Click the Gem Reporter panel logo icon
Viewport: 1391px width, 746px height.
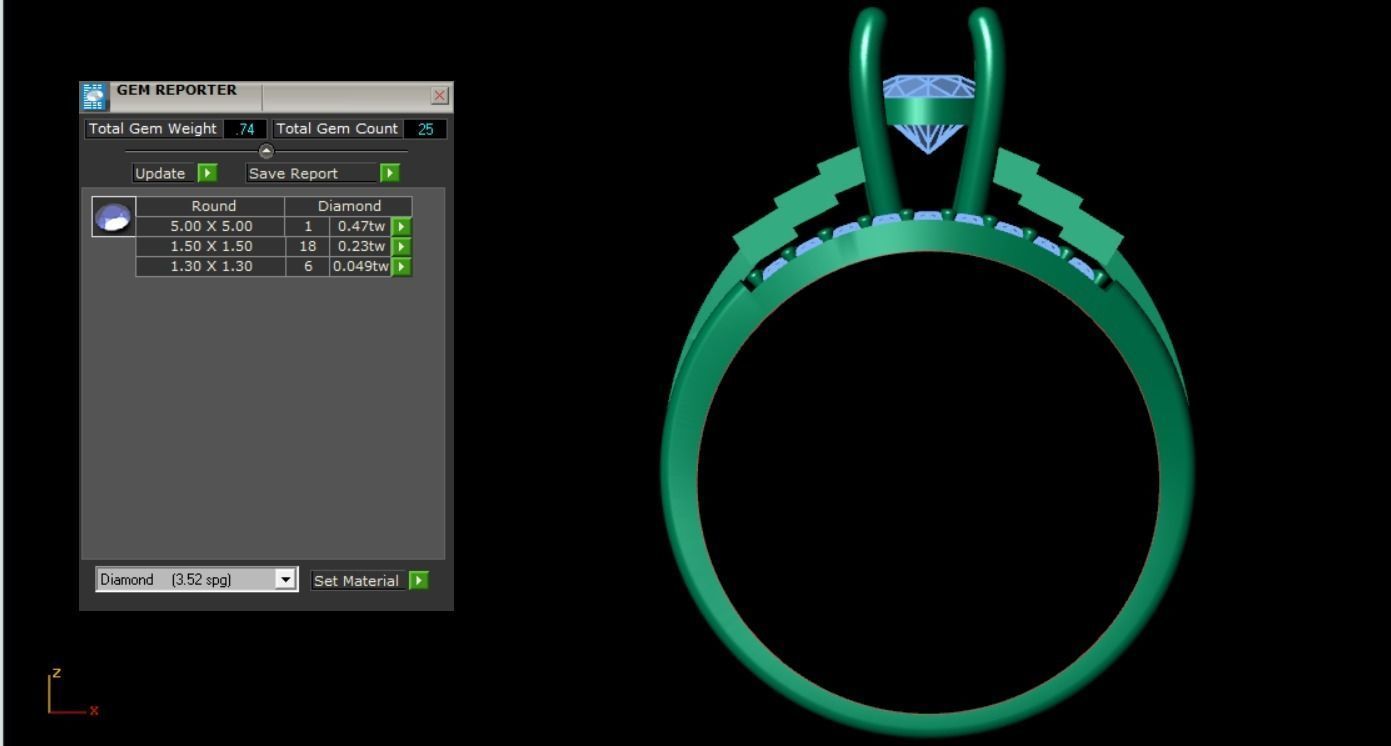pos(94,96)
